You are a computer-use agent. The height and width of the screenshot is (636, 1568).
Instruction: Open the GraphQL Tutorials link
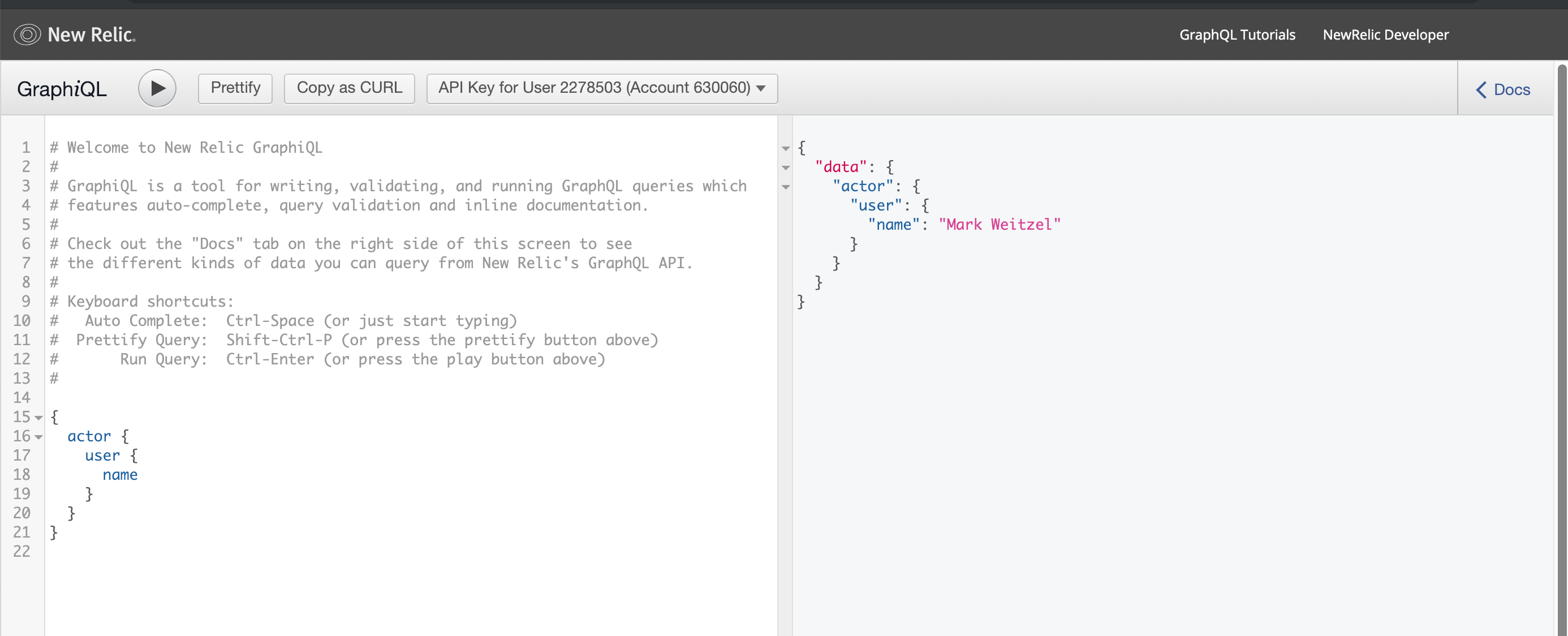point(1237,35)
